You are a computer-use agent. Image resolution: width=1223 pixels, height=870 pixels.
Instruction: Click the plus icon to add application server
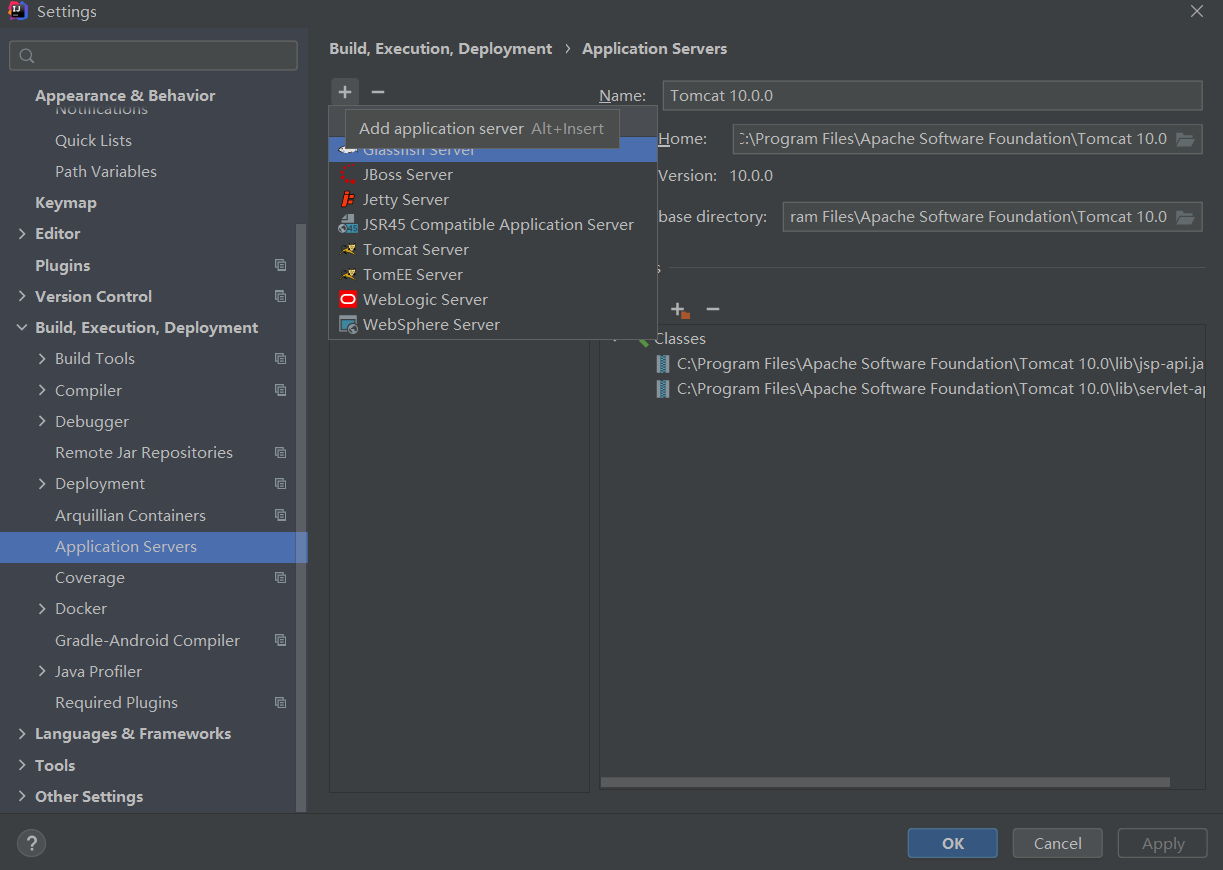(344, 92)
